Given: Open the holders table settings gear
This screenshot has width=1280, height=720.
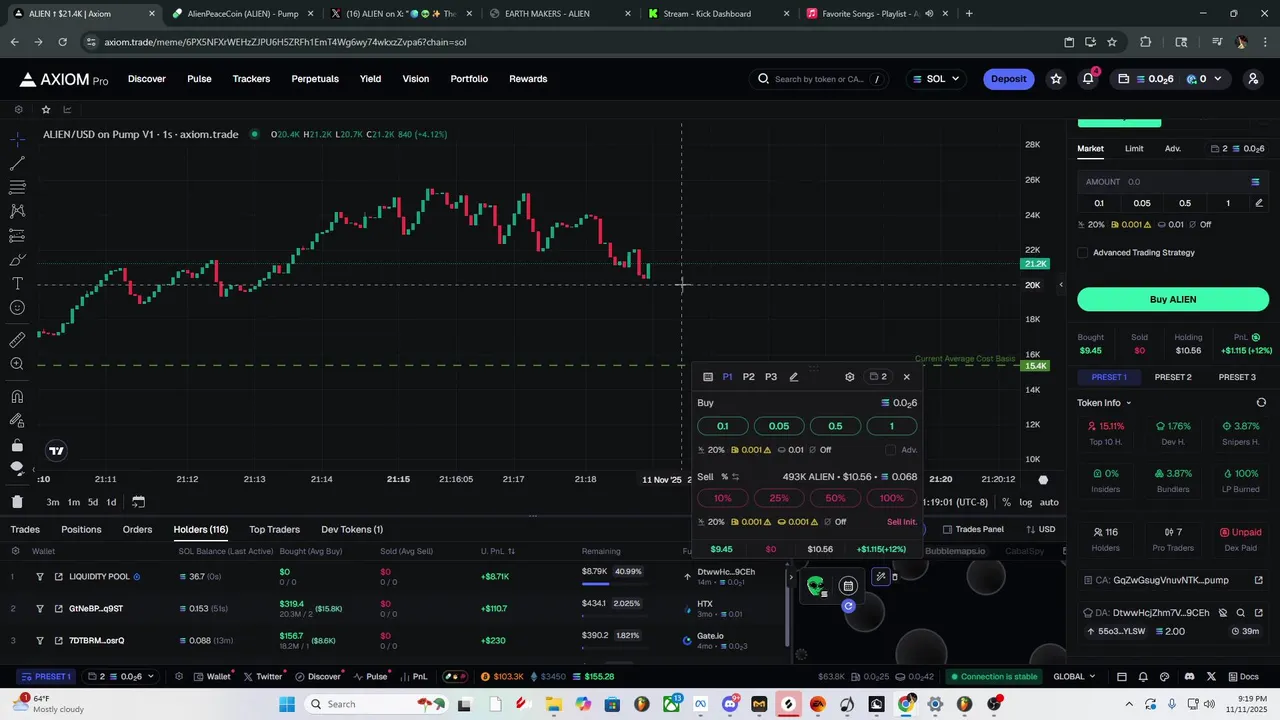Looking at the screenshot, I should [15, 551].
